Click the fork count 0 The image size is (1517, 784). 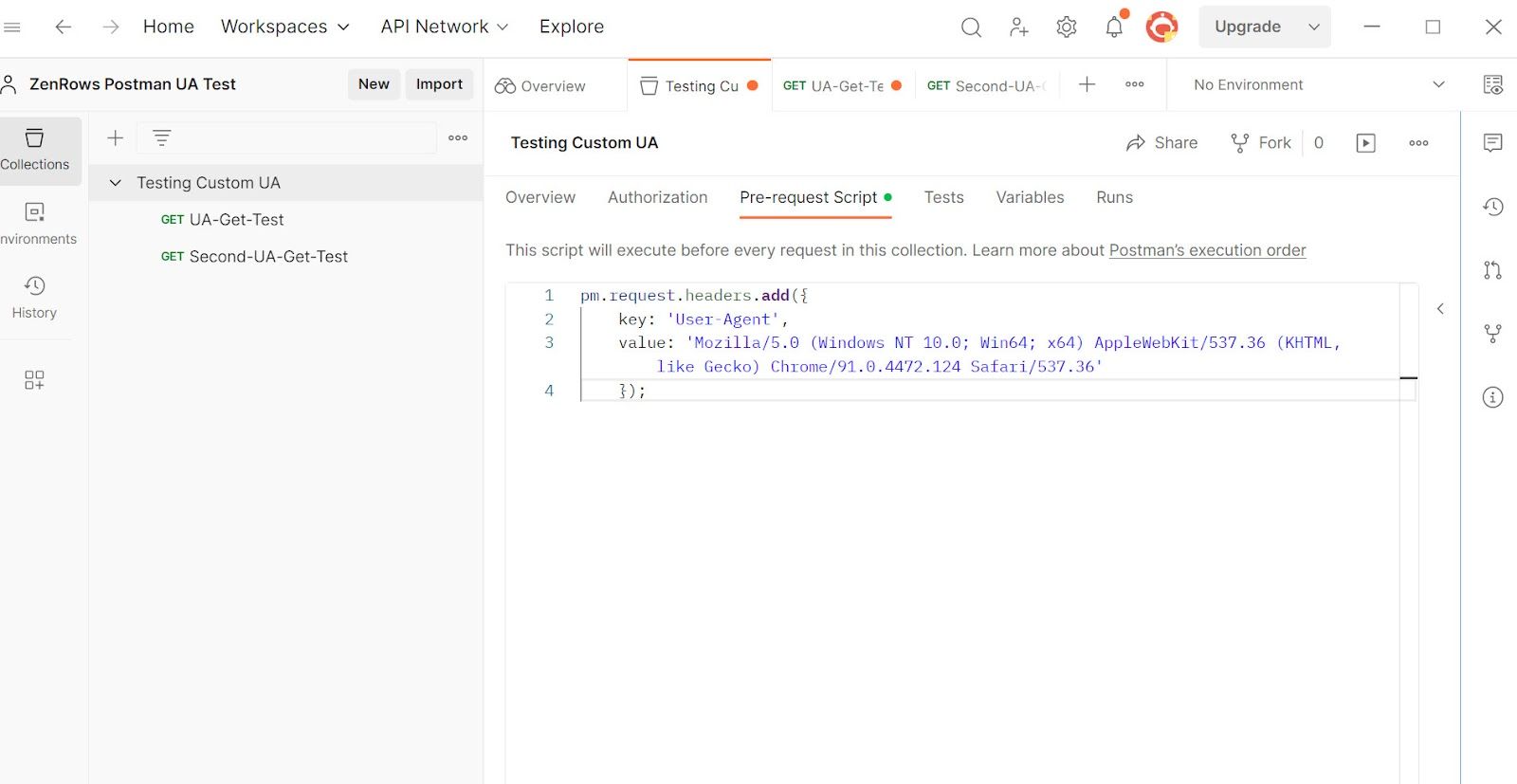[1318, 143]
